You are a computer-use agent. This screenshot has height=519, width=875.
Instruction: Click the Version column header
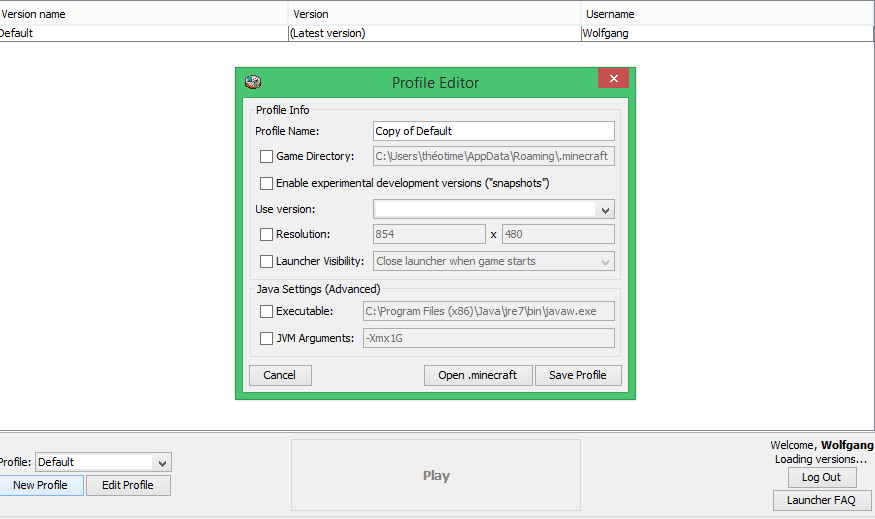point(435,14)
